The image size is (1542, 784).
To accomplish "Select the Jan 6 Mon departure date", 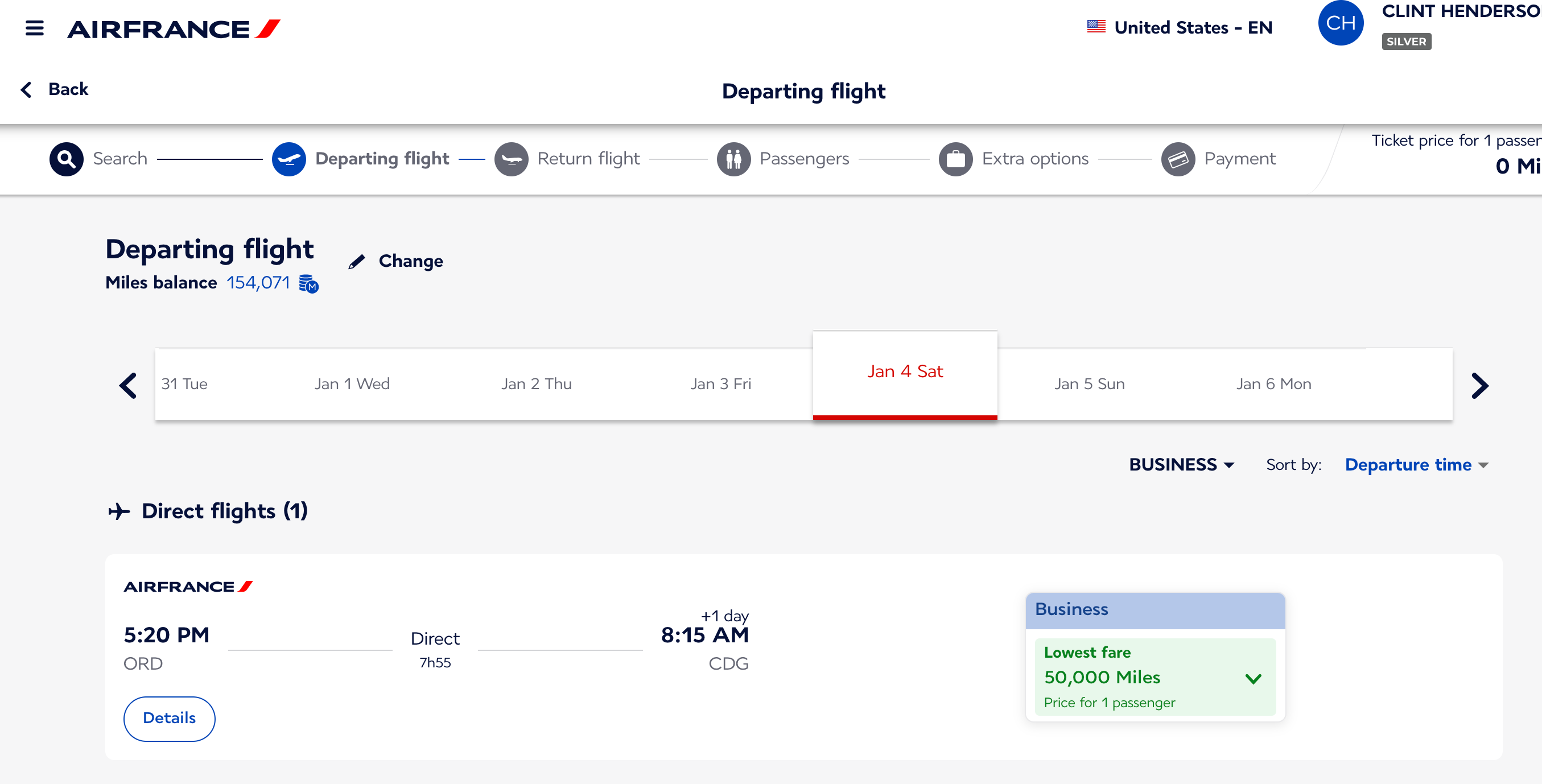I will pyautogui.click(x=1274, y=383).
